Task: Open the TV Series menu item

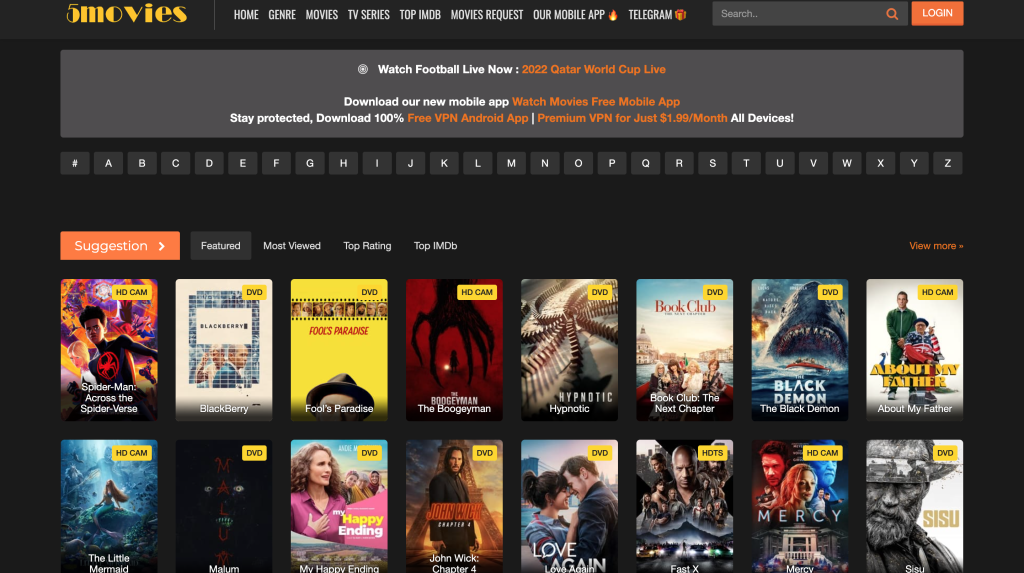Action: (x=368, y=14)
